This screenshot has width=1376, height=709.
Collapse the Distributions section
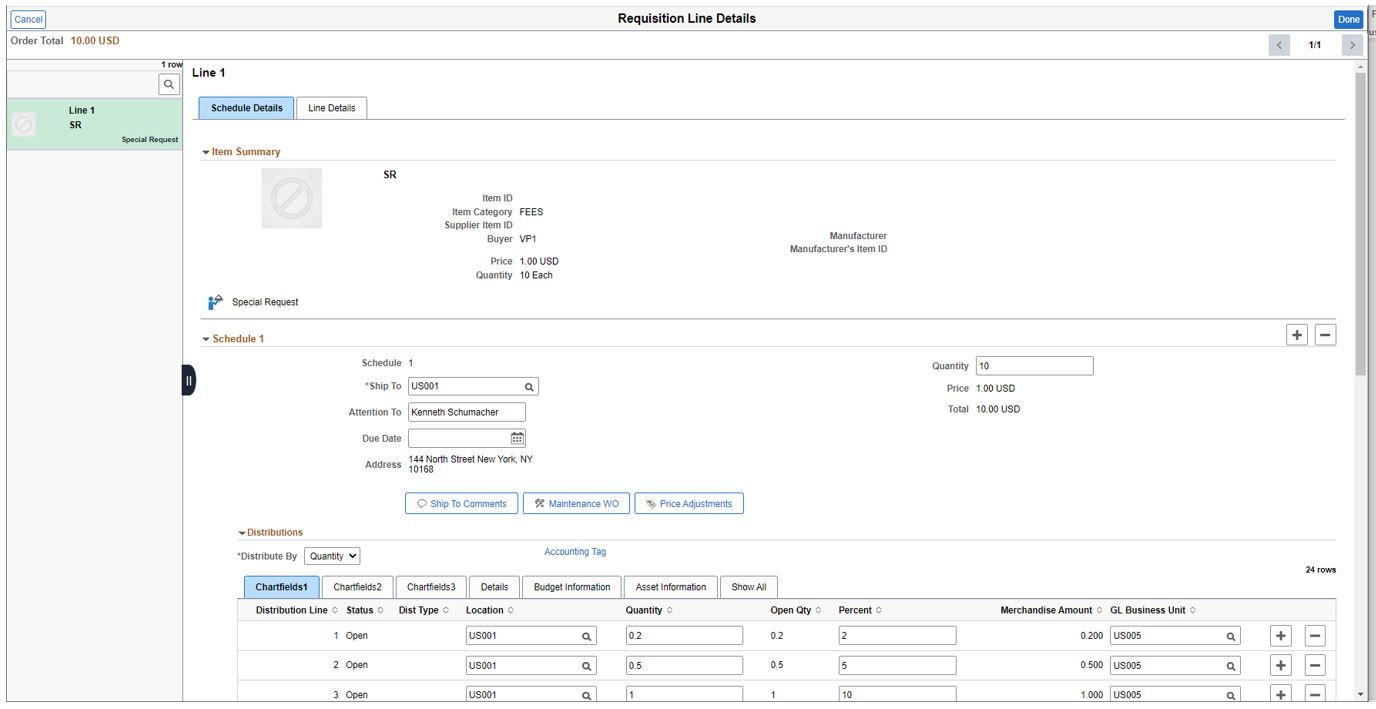click(241, 531)
